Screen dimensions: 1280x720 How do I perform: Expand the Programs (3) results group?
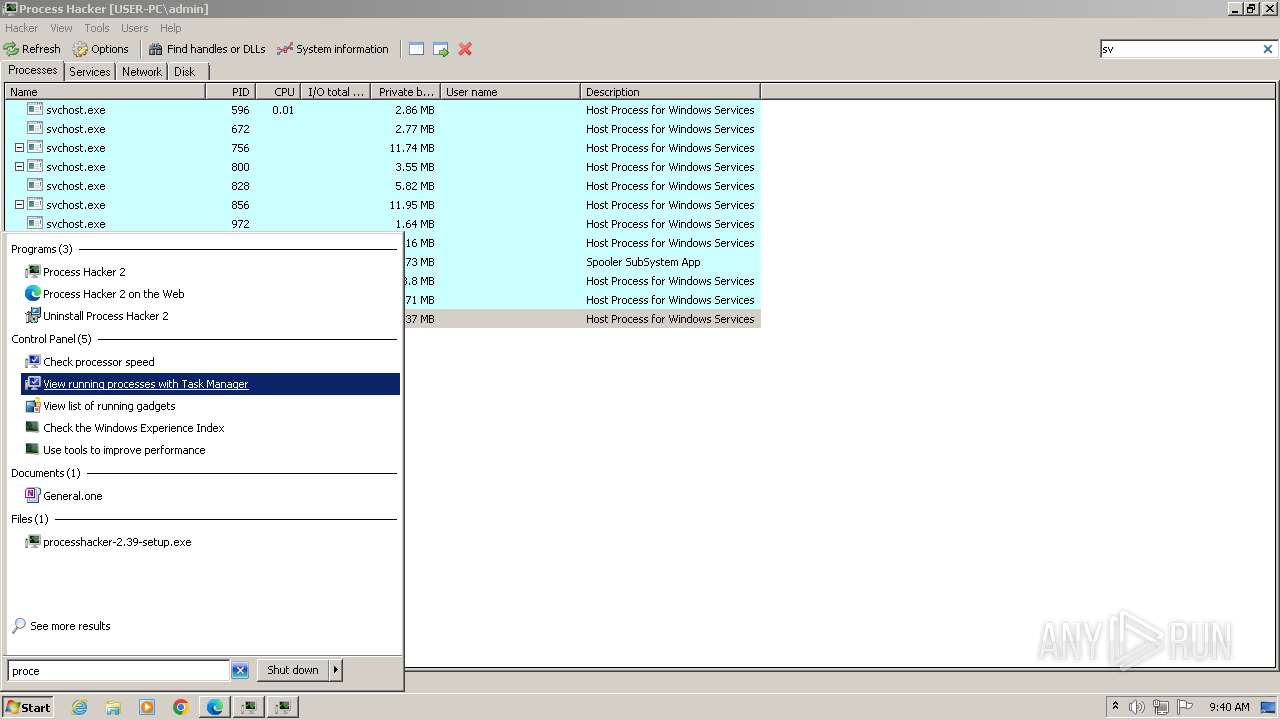[42, 249]
